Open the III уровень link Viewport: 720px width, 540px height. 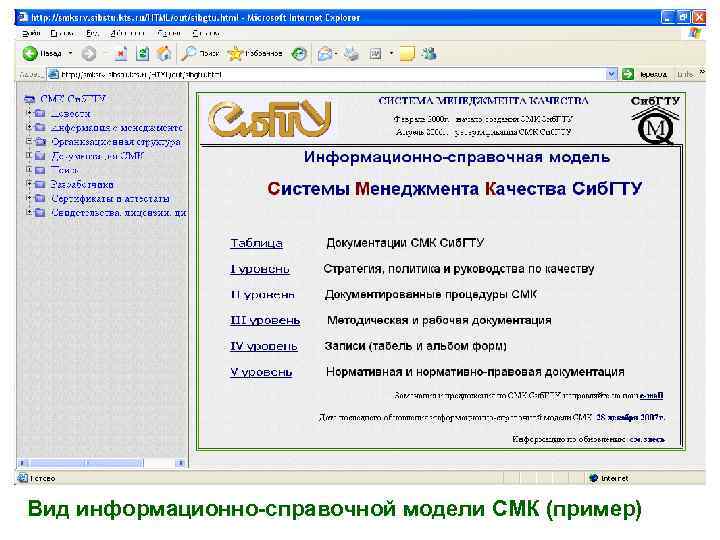[265, 321]
